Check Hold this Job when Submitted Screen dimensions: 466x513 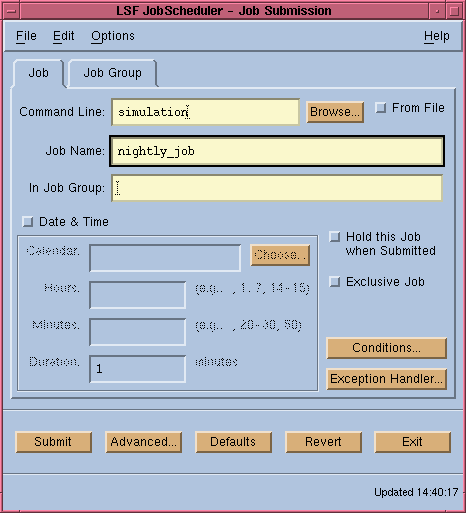(x=335, y=237)
